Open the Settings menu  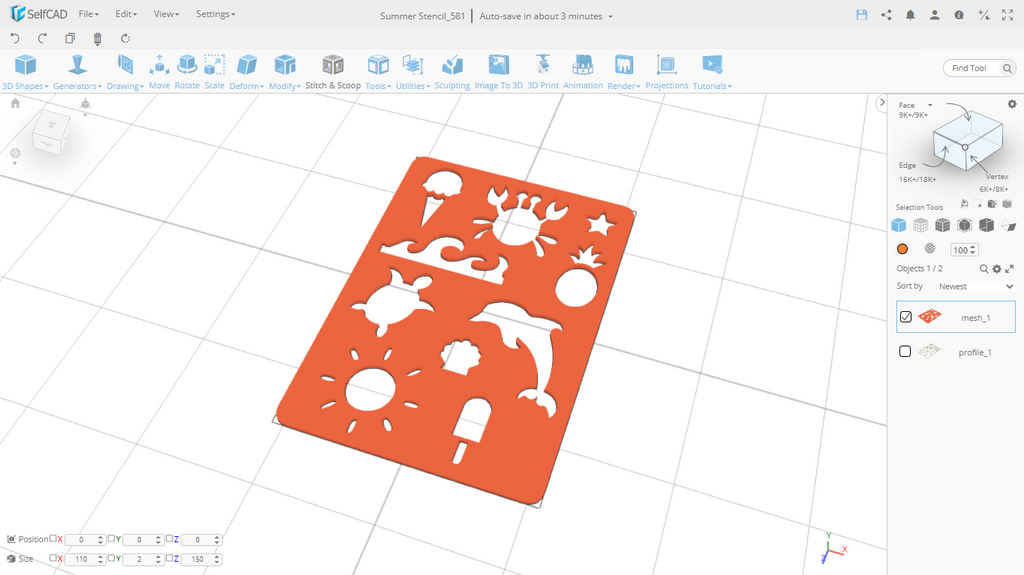(x=215, y=14)
